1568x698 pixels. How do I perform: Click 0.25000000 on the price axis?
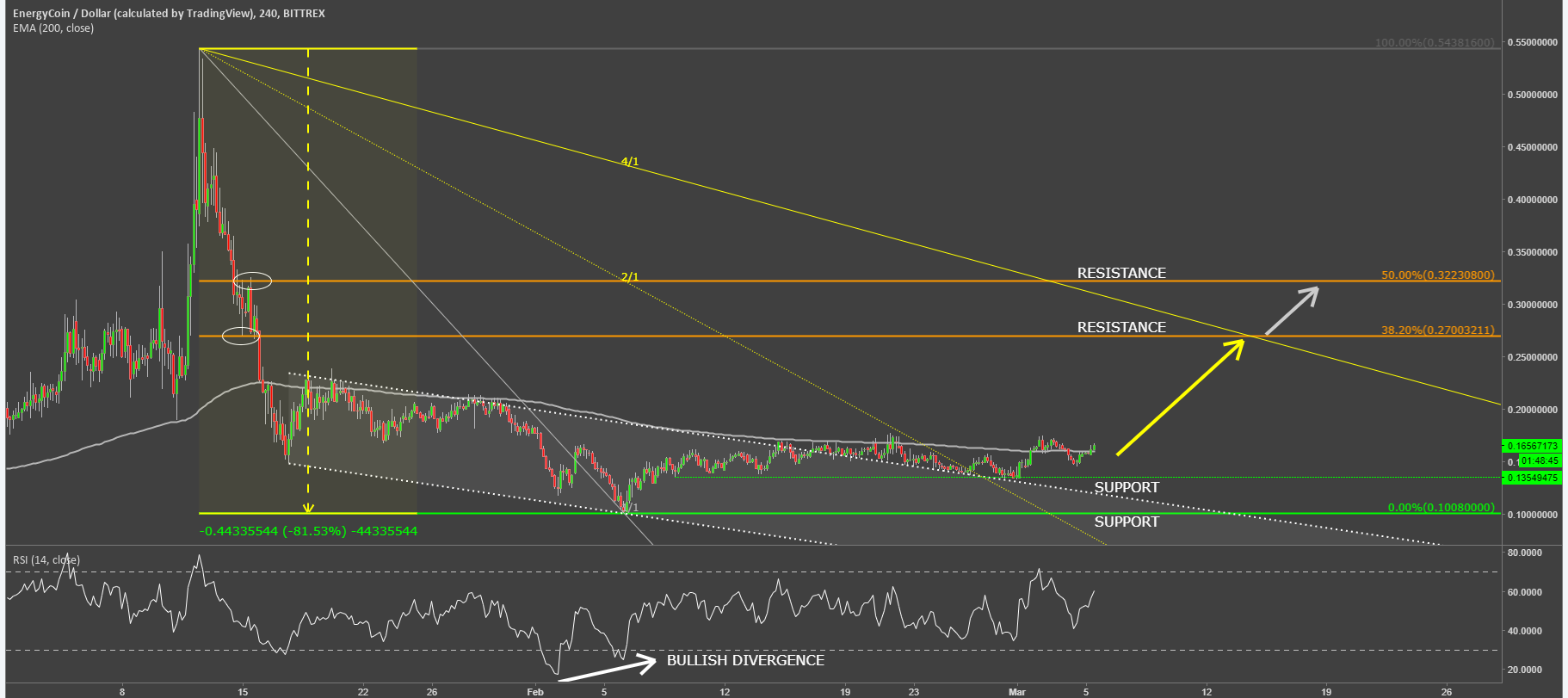click(1532, 357)
